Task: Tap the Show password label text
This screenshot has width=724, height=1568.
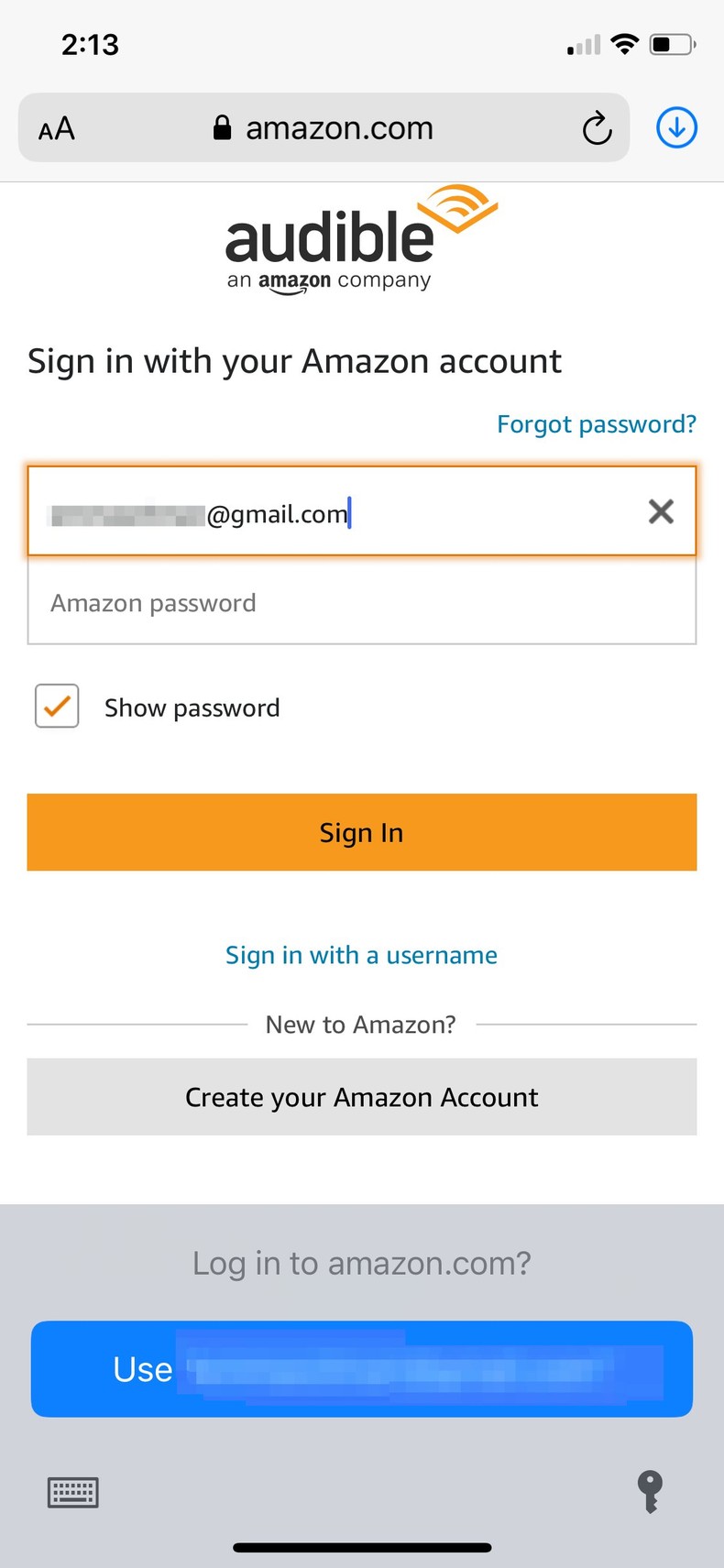Action: pos(192,707)
